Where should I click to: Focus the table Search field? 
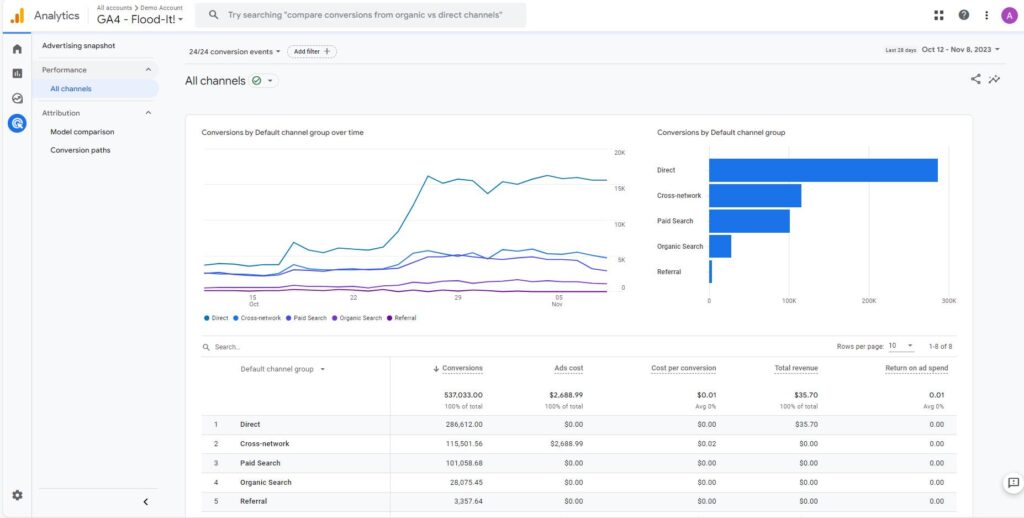click(227, 347)
